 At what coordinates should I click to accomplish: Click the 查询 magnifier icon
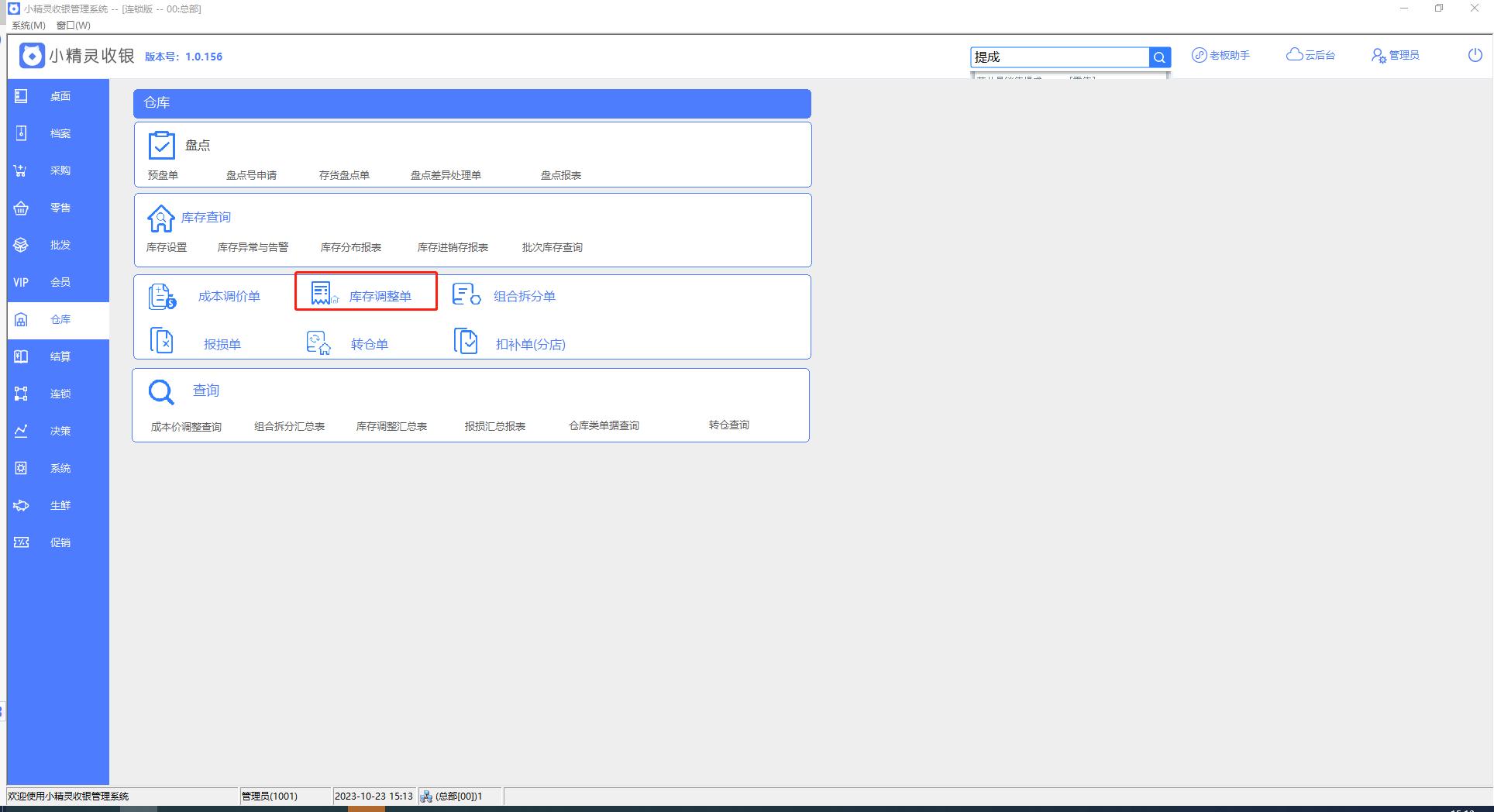161,393
